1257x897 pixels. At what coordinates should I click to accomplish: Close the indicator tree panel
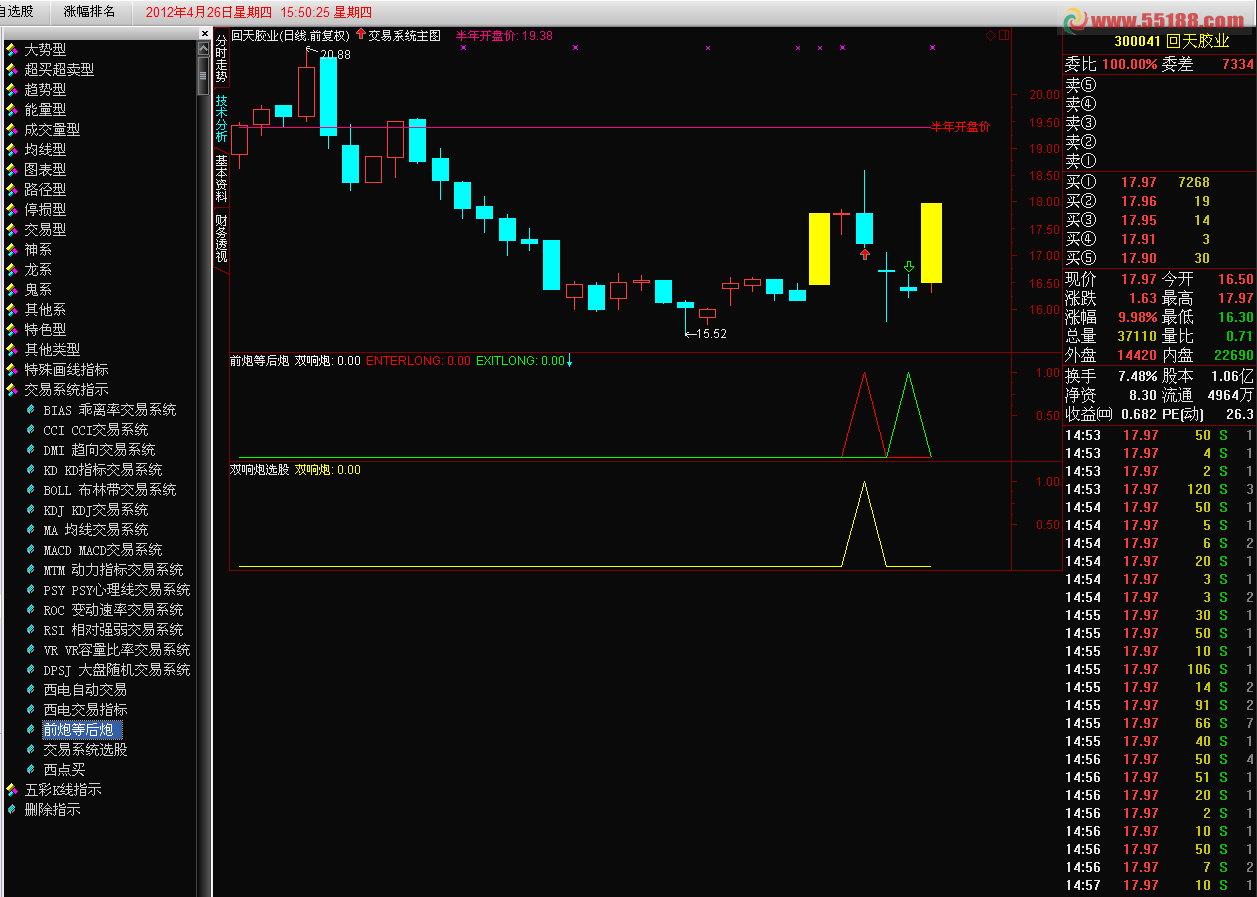(204, 33)
